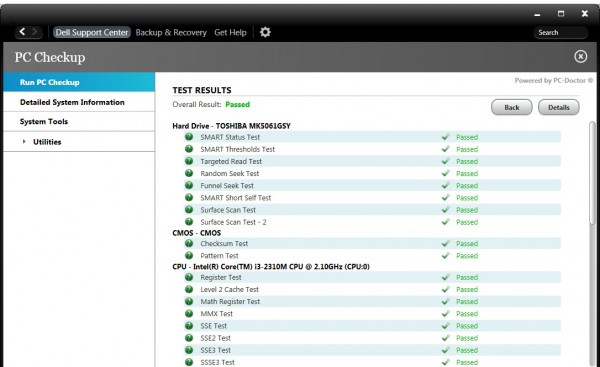Click Passed status for Targeted Read Test
600x367 pixels.
(467, 161)
